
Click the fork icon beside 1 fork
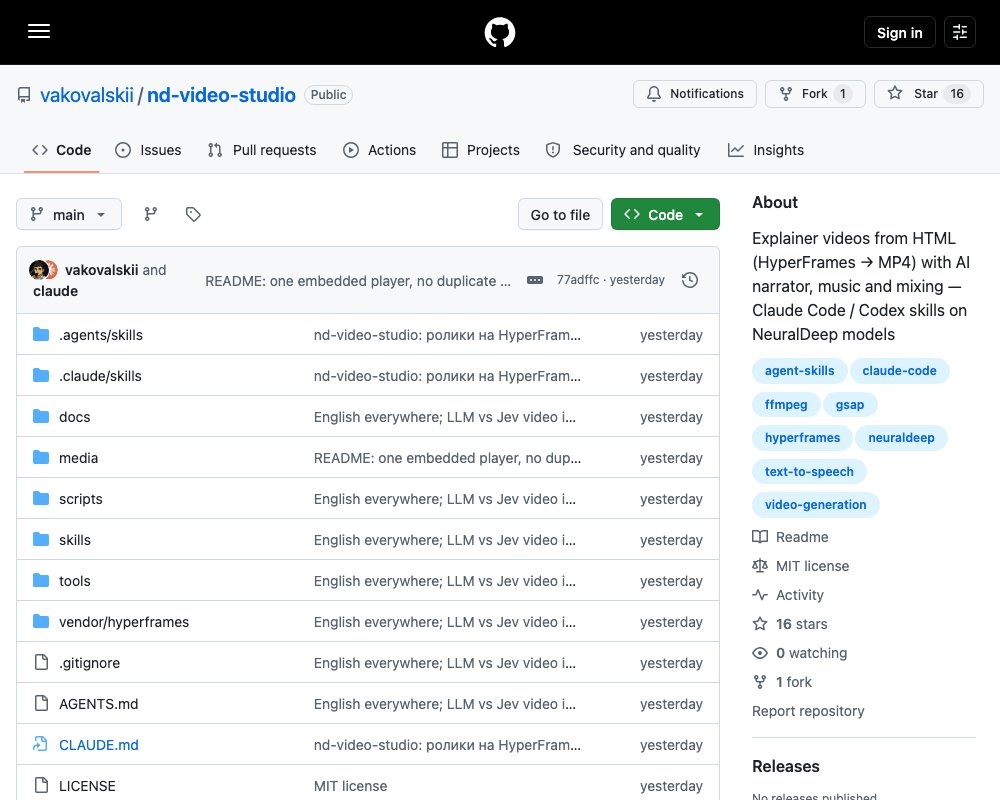coord(760,682)
